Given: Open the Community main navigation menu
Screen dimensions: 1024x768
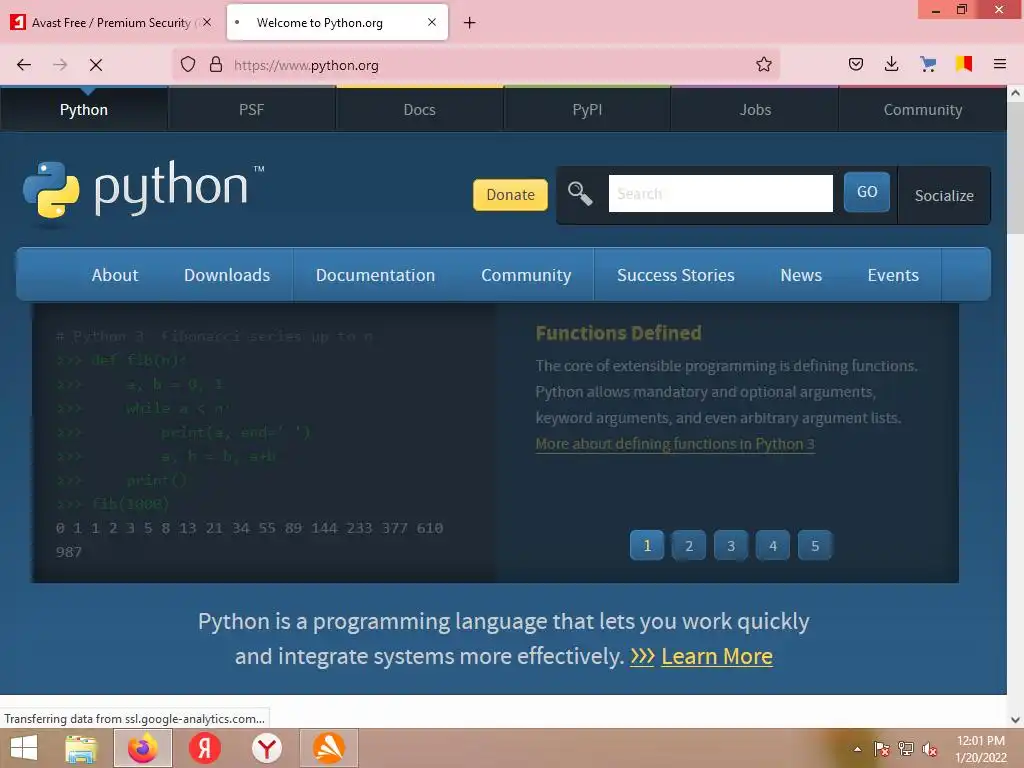Looking at the screenshot, I should [526, 275].
